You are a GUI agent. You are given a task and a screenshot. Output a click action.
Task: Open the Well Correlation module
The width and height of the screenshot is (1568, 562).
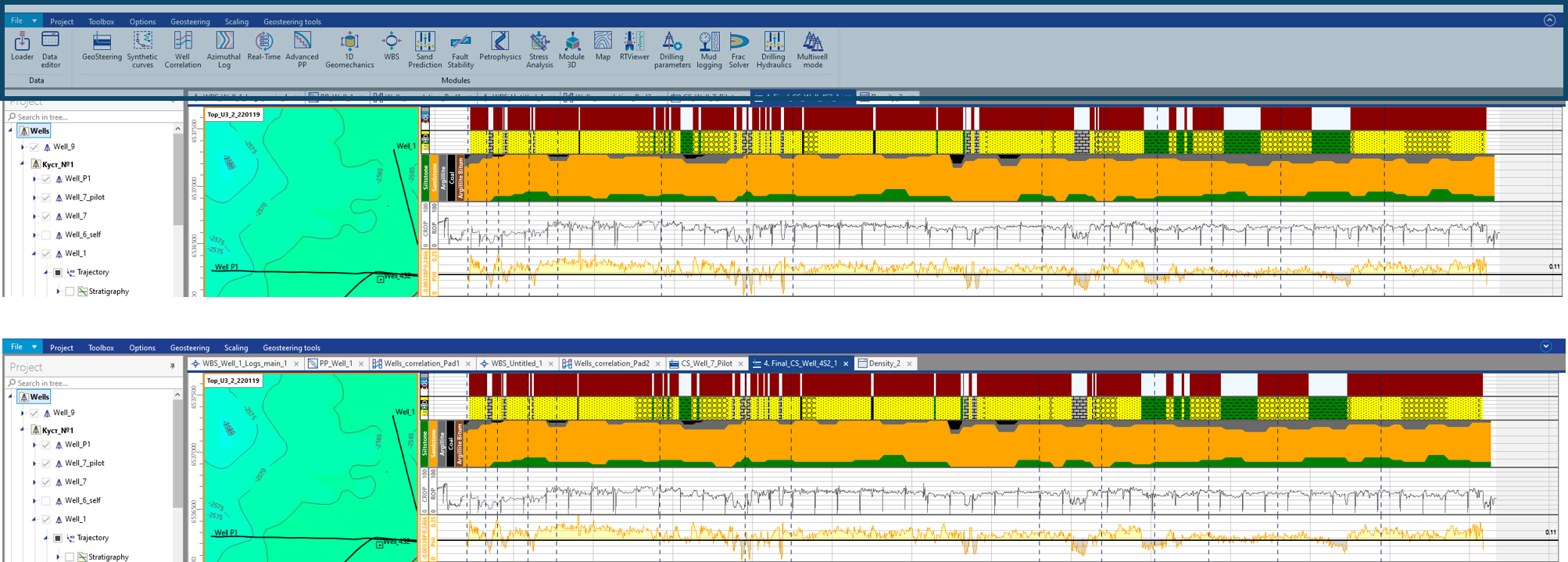[183, 49]
